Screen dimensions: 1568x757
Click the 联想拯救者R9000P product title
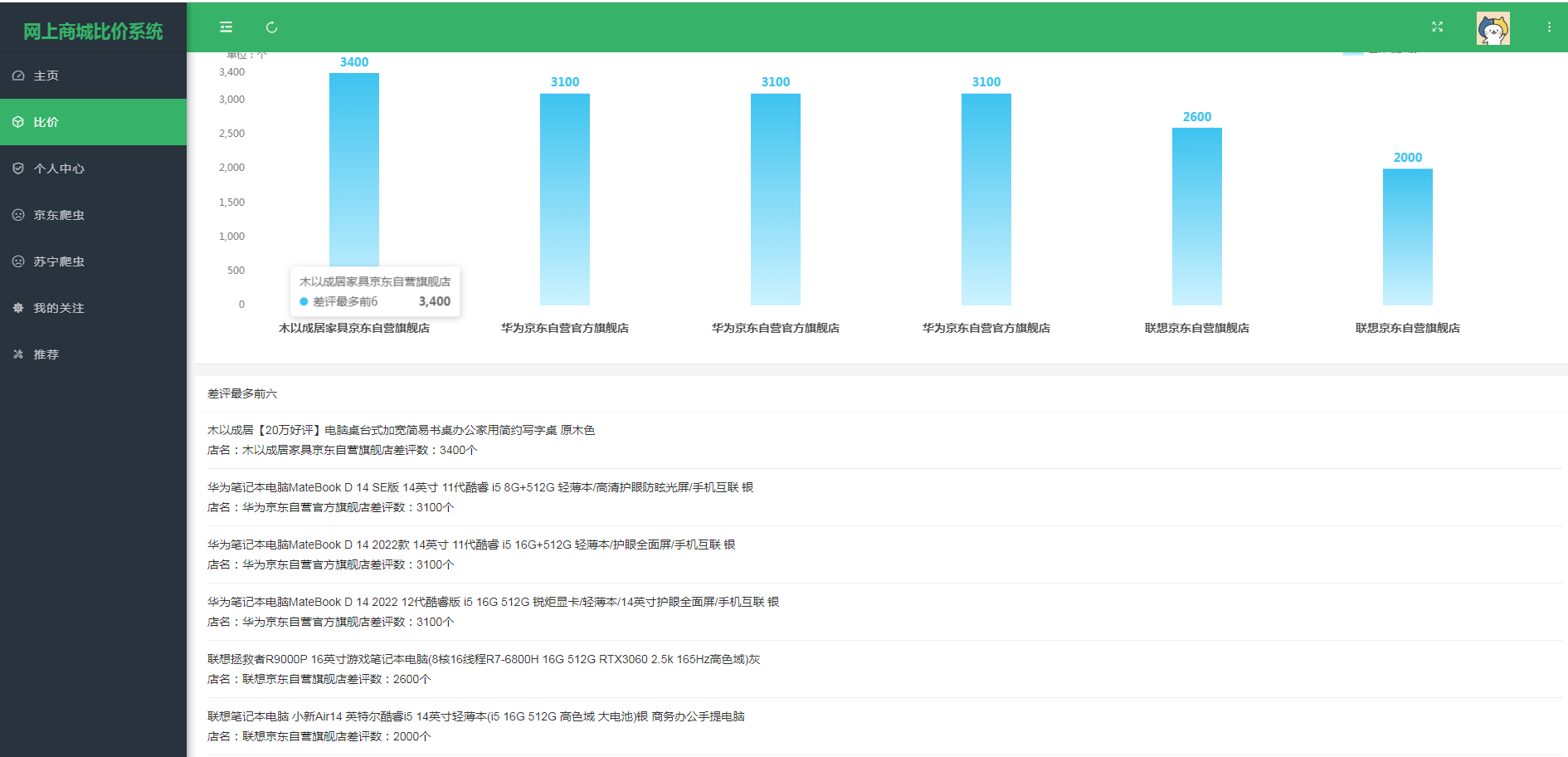pyautogui.click(x=484, y=659)
